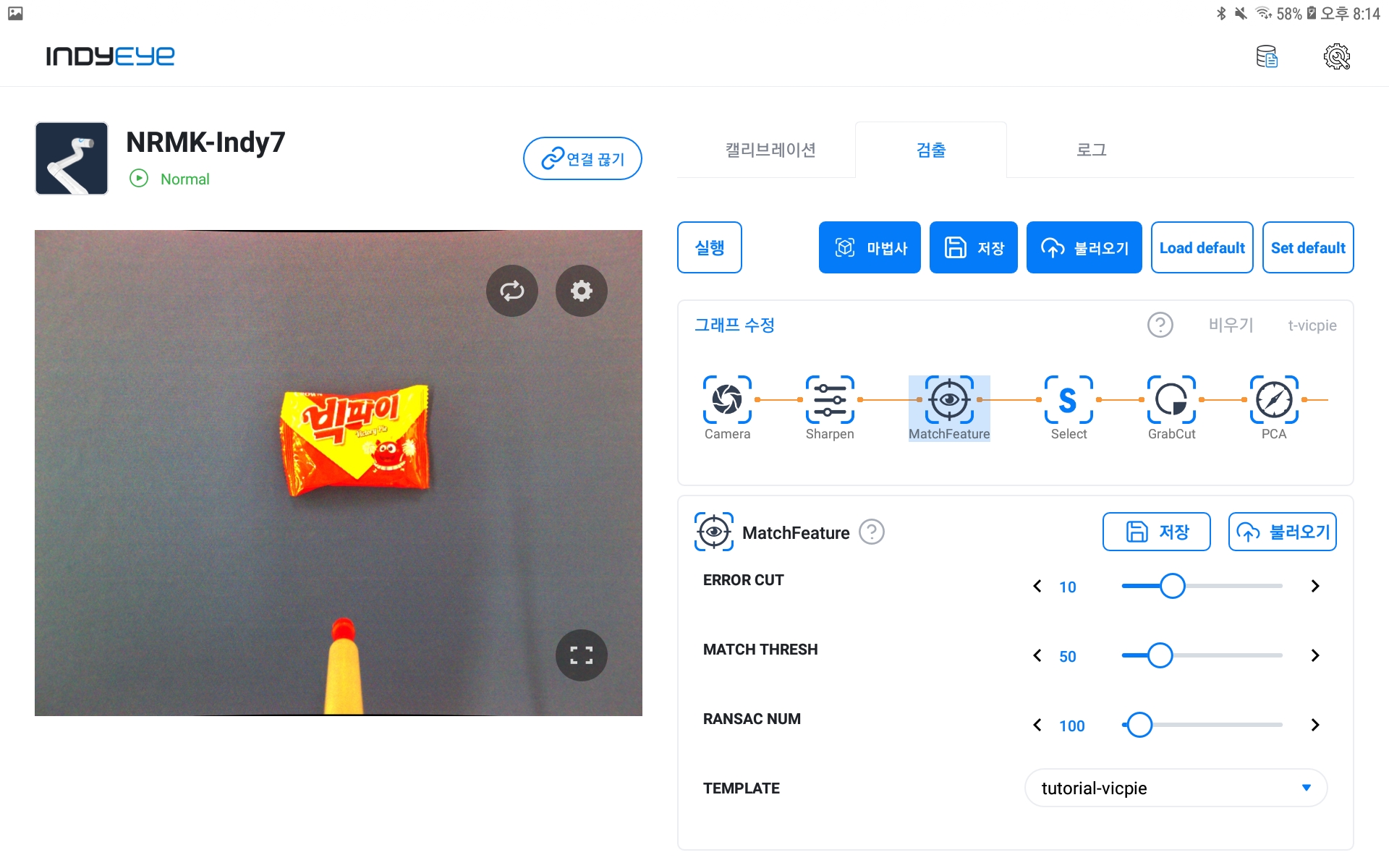Open the MatchFeature help question mark
The width and height of the screenshot is (1389, 868).
click(872, 532)
